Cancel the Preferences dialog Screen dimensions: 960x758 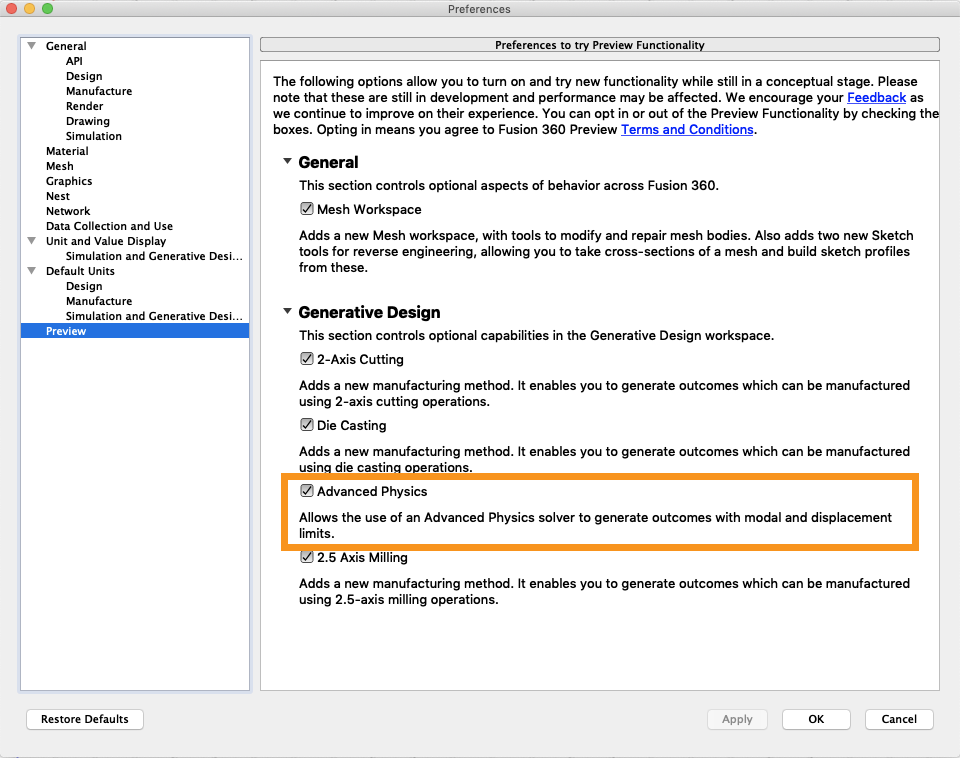899,719
